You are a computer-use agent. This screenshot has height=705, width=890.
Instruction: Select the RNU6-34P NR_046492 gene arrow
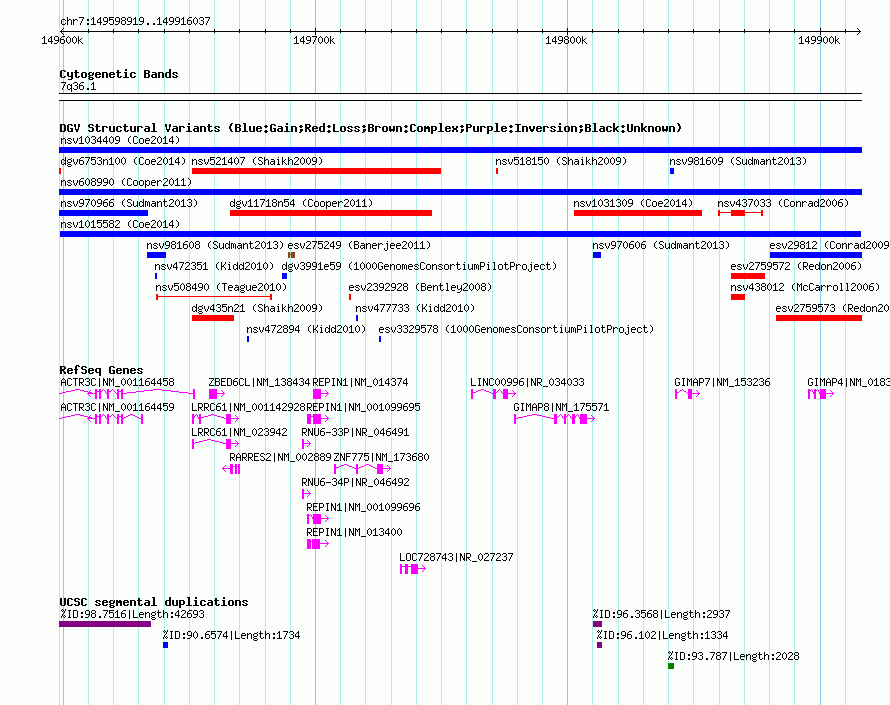pyautogui.click(x=307, y=494)
